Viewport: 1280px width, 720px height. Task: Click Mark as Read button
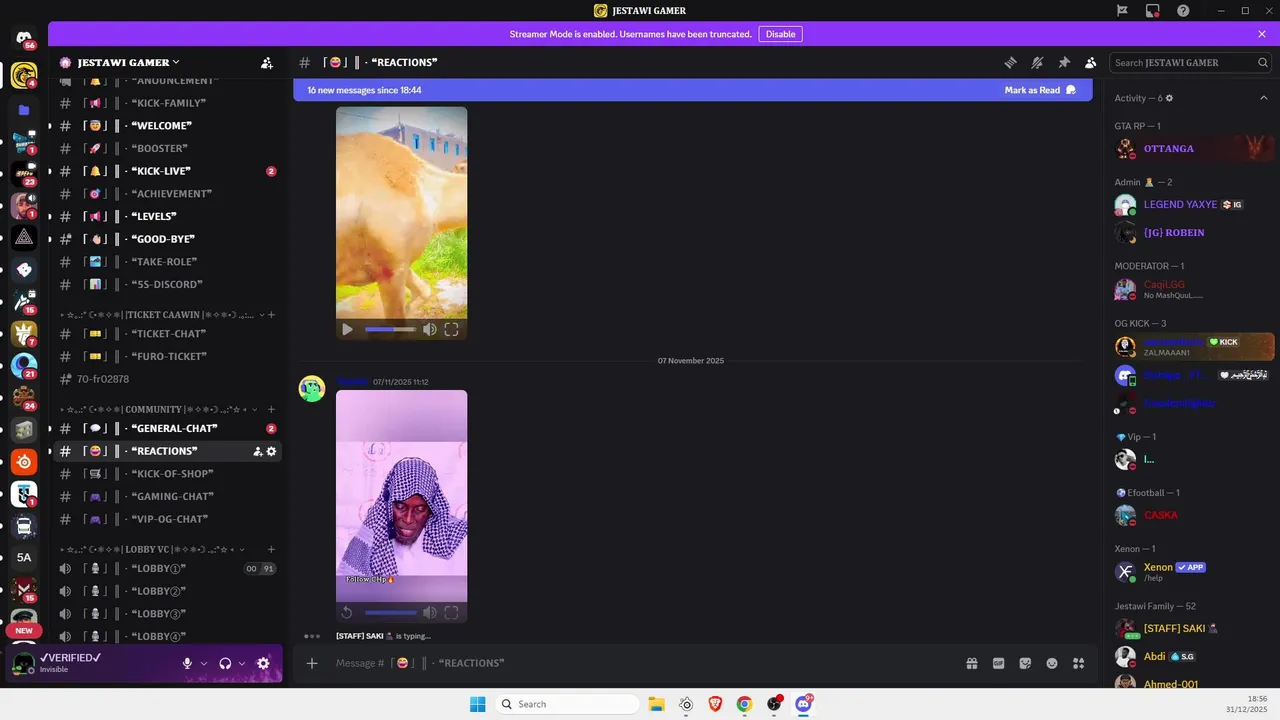pyautogui.click(x=1040, y=90)
